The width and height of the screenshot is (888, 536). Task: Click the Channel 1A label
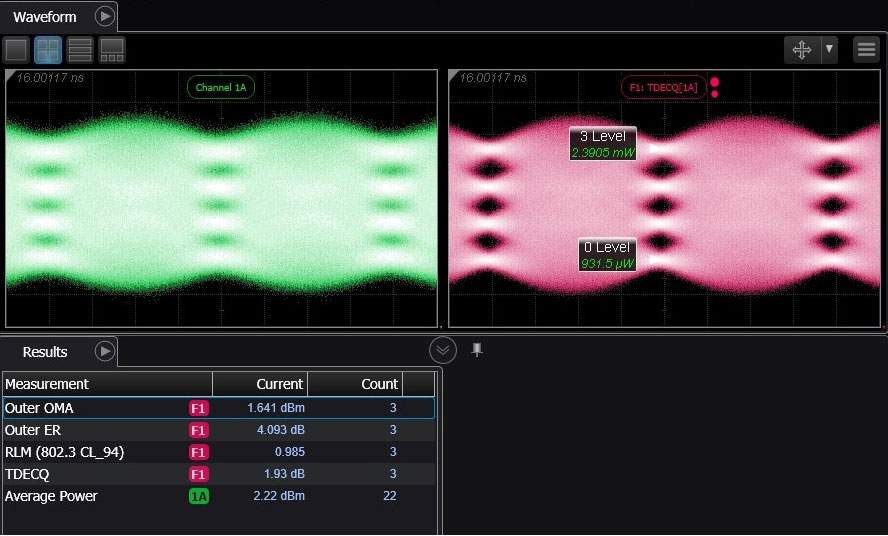221,88
